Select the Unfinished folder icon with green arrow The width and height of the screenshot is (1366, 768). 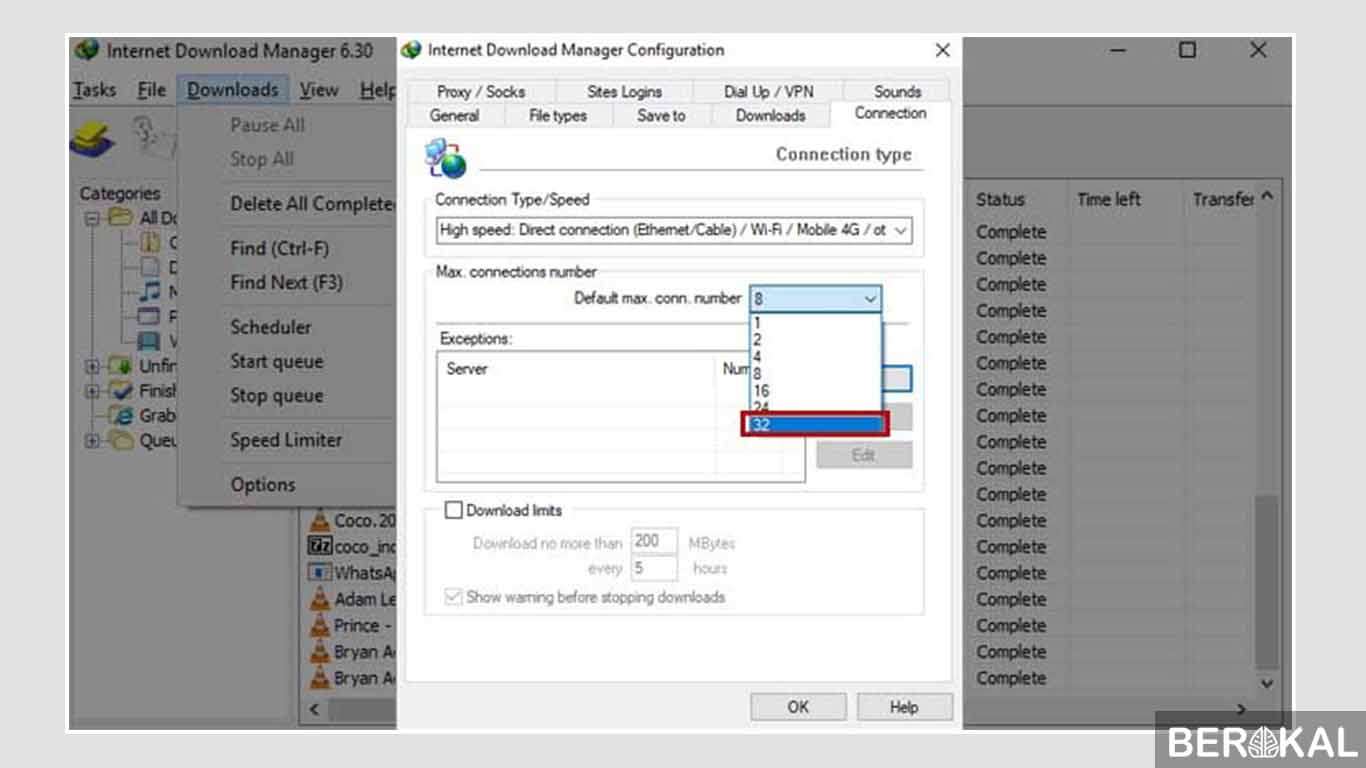(121, 366)
